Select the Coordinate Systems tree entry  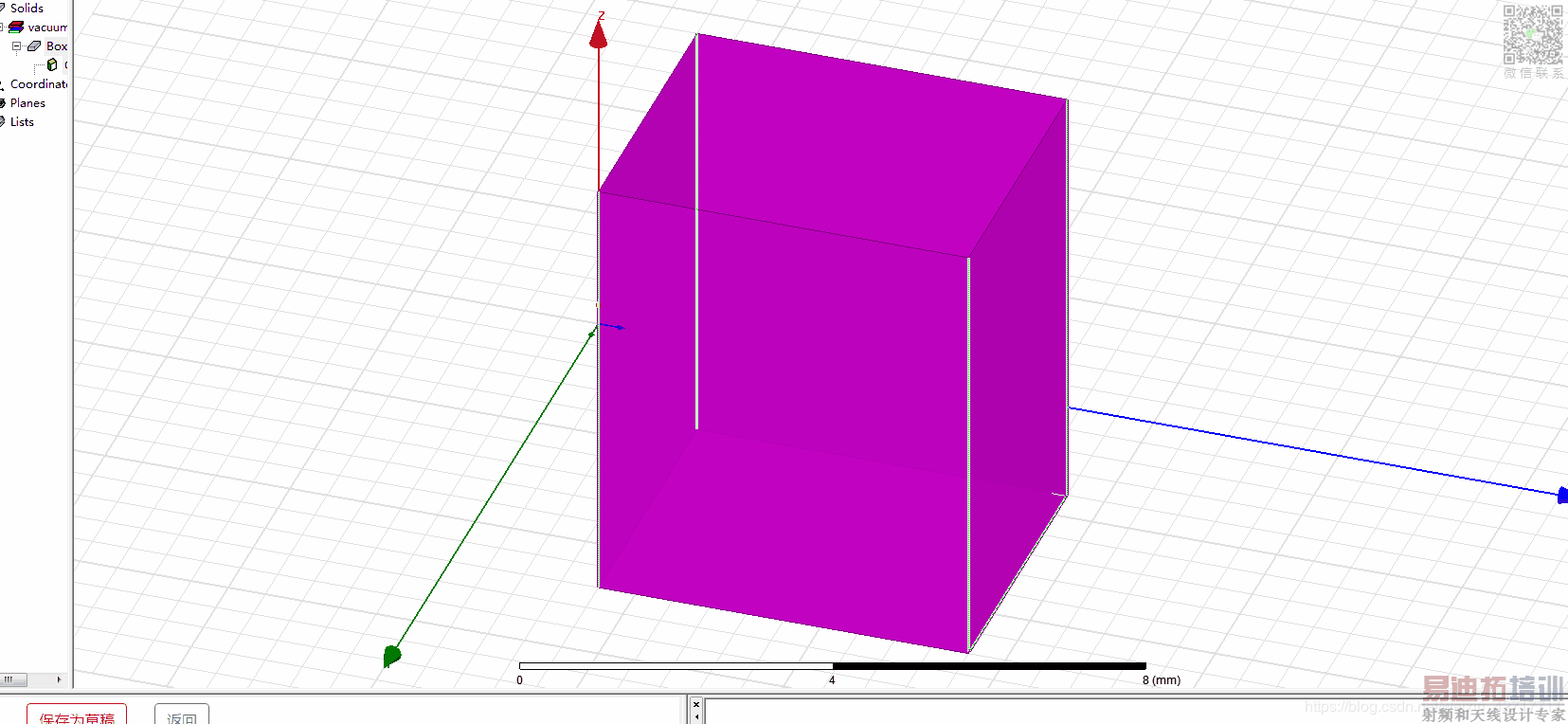tap(39, 84)
